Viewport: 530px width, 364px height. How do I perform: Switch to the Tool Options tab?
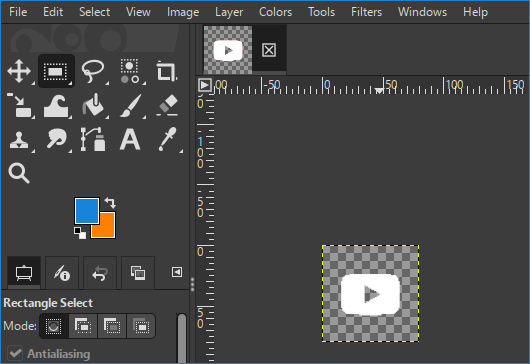click(x=24, y=273)
